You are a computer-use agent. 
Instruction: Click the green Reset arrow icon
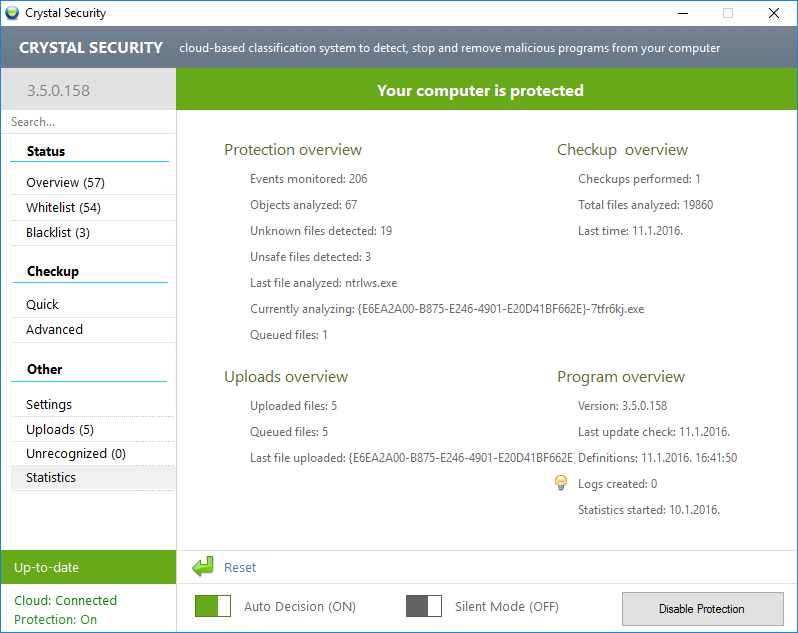coord(203,567)
